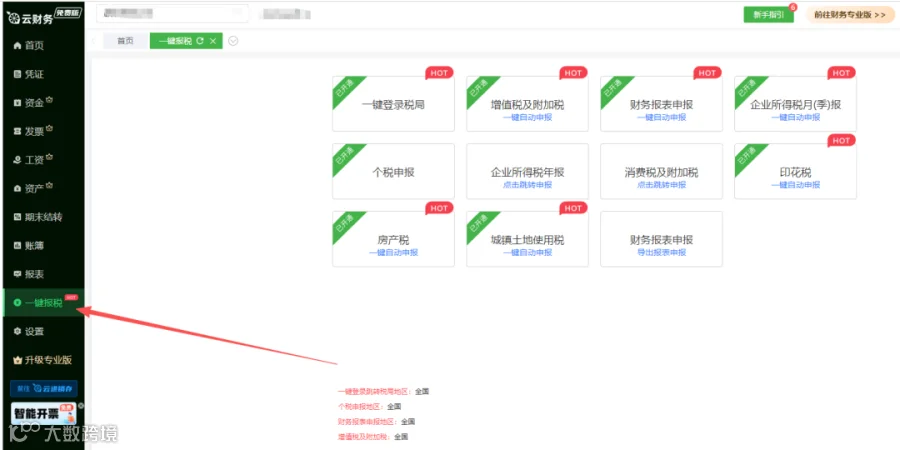Open 发票 in the sidebar
Viewport: 900px width, 450px height.
(42, 131)
